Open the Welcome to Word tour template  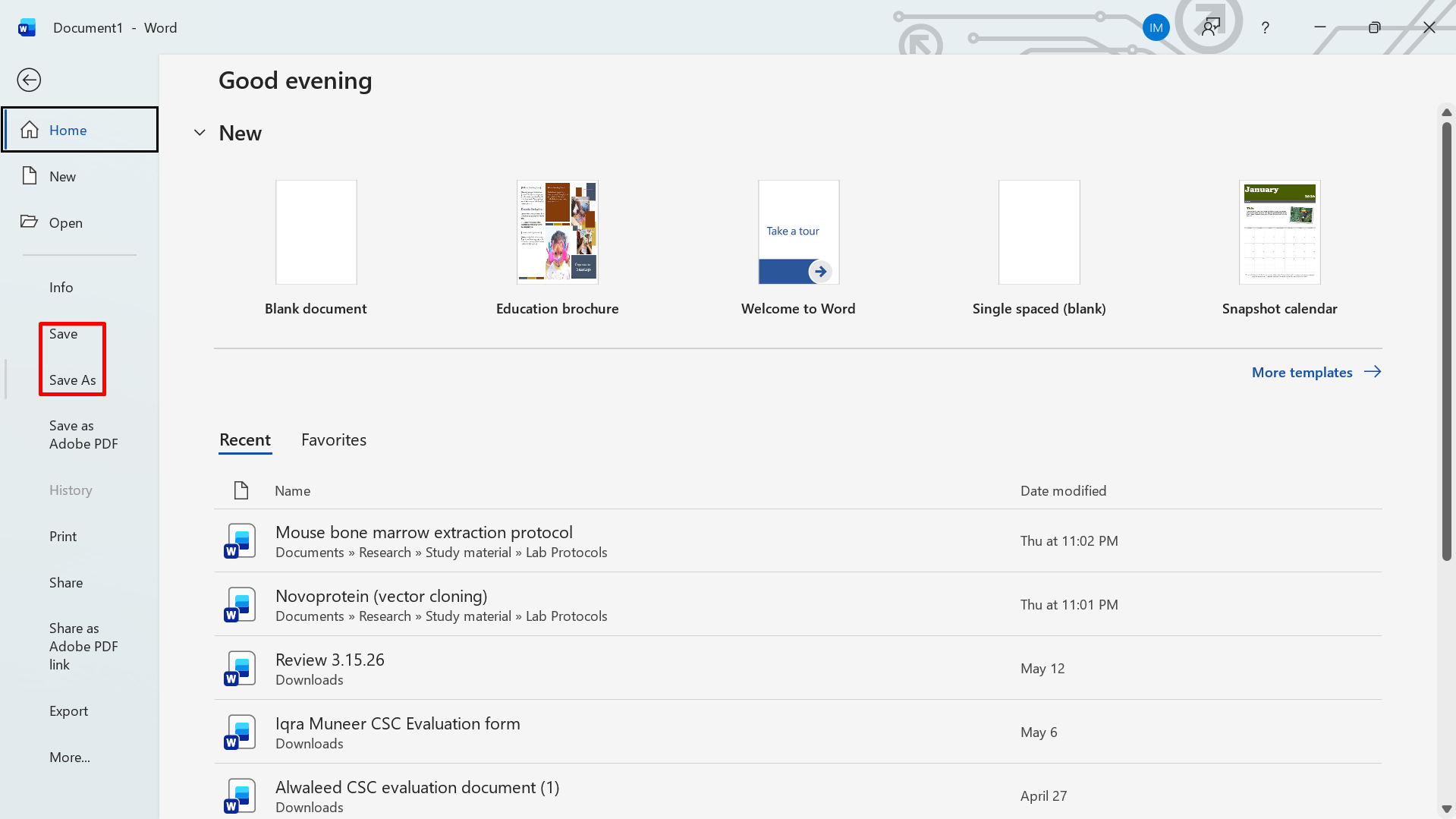tap(799, 232)
